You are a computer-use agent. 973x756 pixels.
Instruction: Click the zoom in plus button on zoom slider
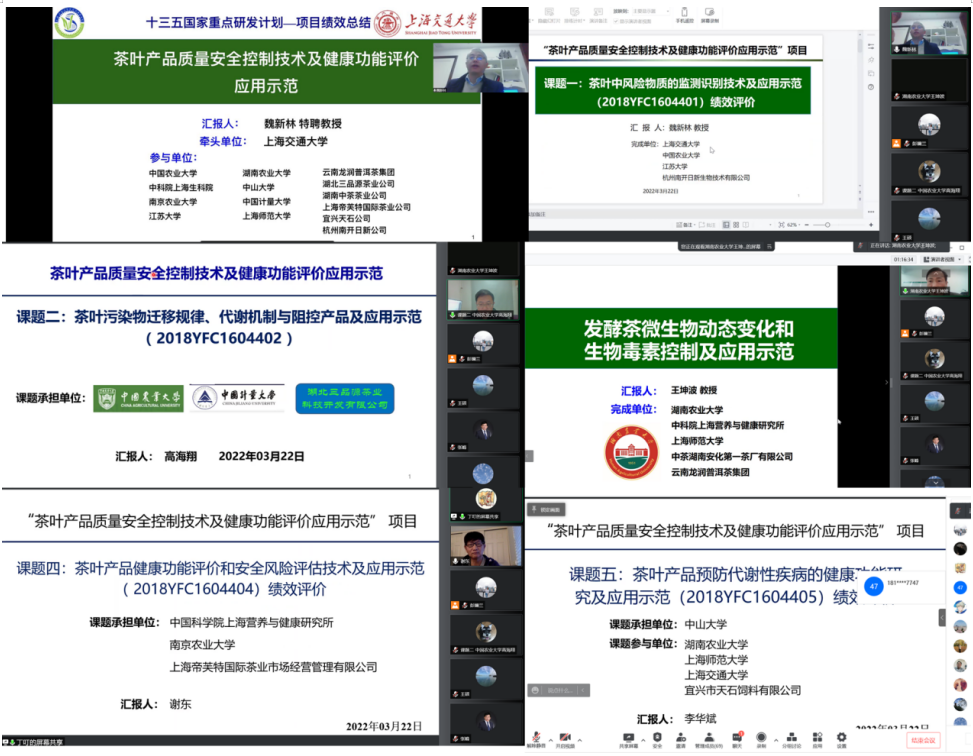pyautogui.click(x=871, y=225)
